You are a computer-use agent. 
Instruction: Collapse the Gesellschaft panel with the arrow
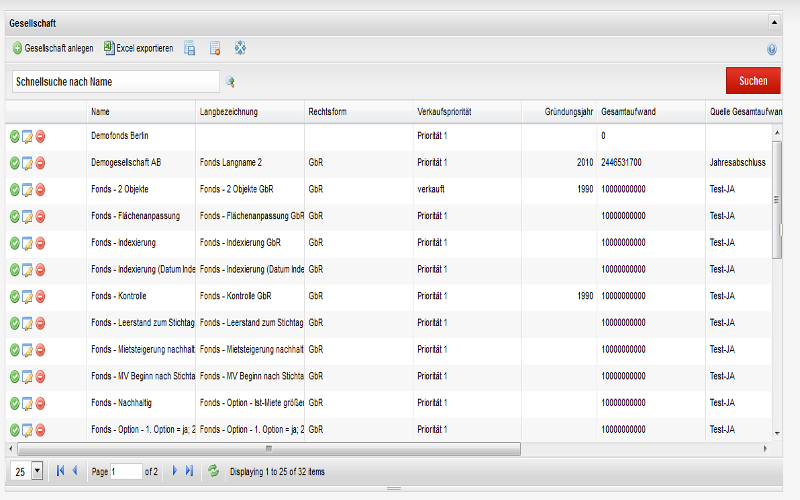coord(774,22)
